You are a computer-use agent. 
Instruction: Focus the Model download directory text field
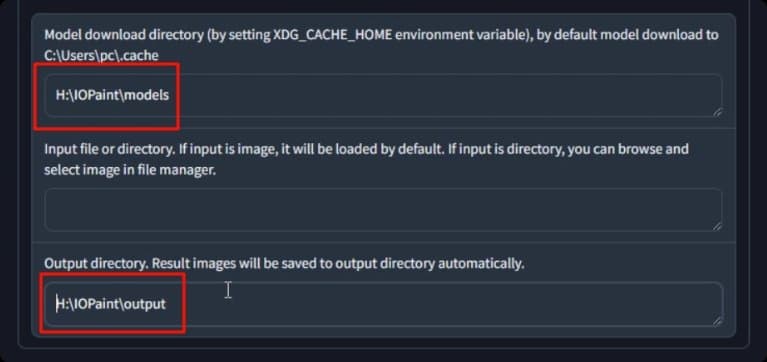pos(384,95)
